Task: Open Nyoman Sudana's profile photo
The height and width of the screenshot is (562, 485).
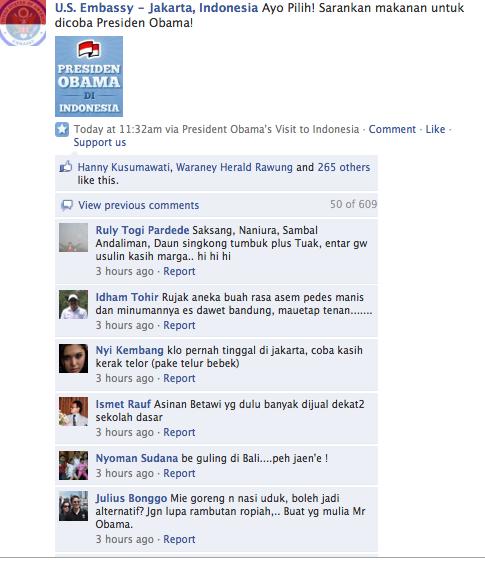Action: 73,465
